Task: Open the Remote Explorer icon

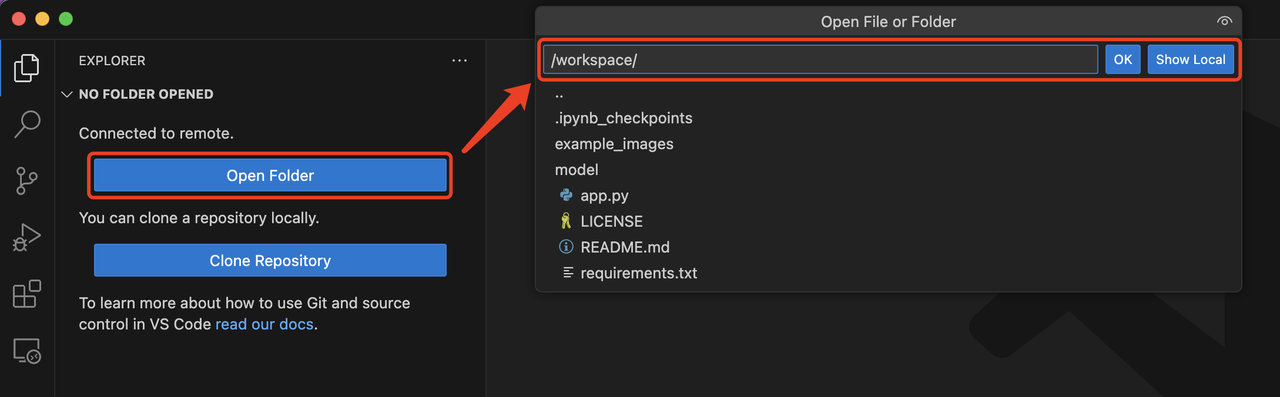Action: [x=27, y=351]
